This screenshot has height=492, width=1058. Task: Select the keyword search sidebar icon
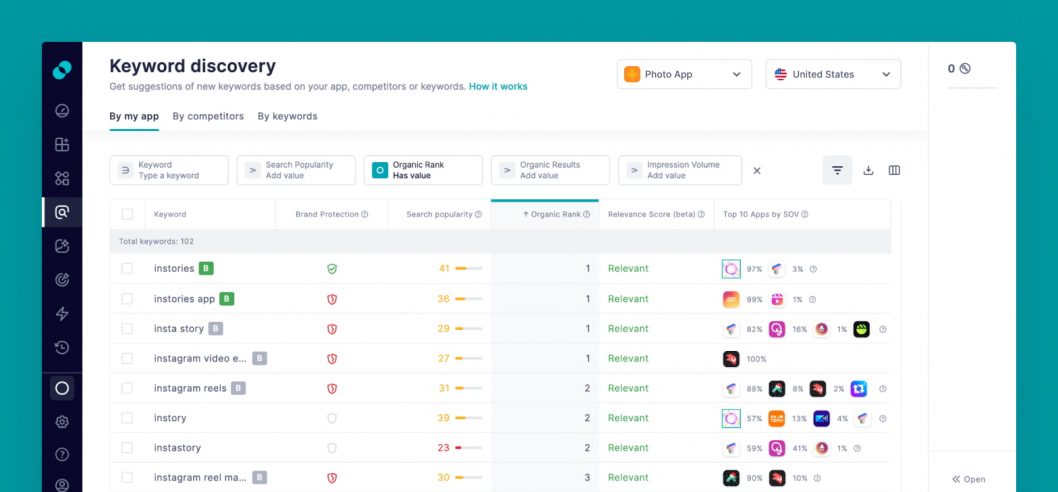pos(62,213)
